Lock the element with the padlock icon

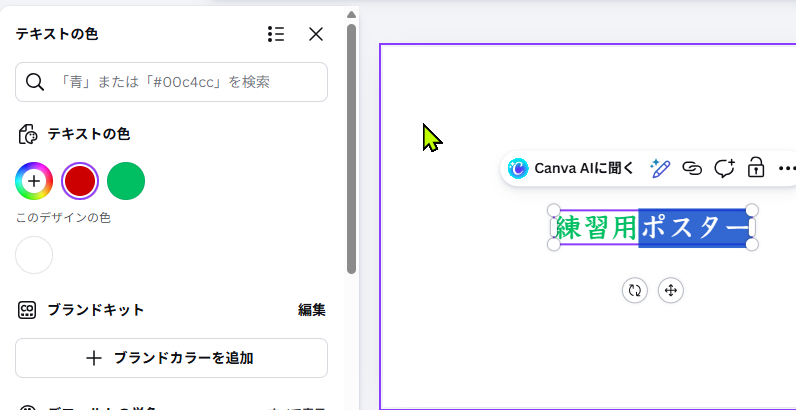tap(756, 167)
